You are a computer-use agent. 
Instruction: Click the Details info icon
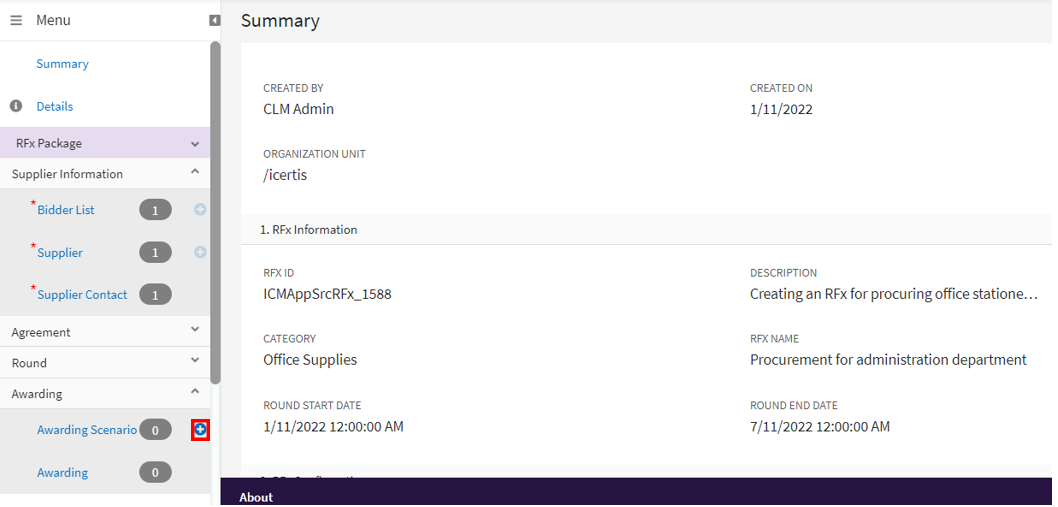16,106
